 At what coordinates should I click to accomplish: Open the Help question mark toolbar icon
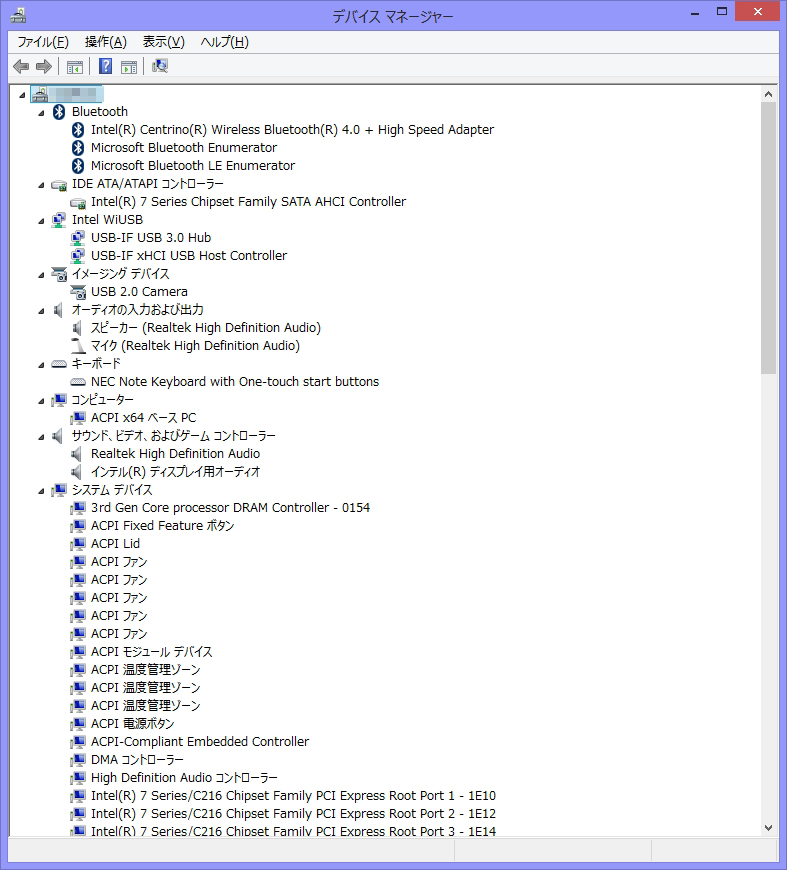pyautogui.click(x=105, y=67)
